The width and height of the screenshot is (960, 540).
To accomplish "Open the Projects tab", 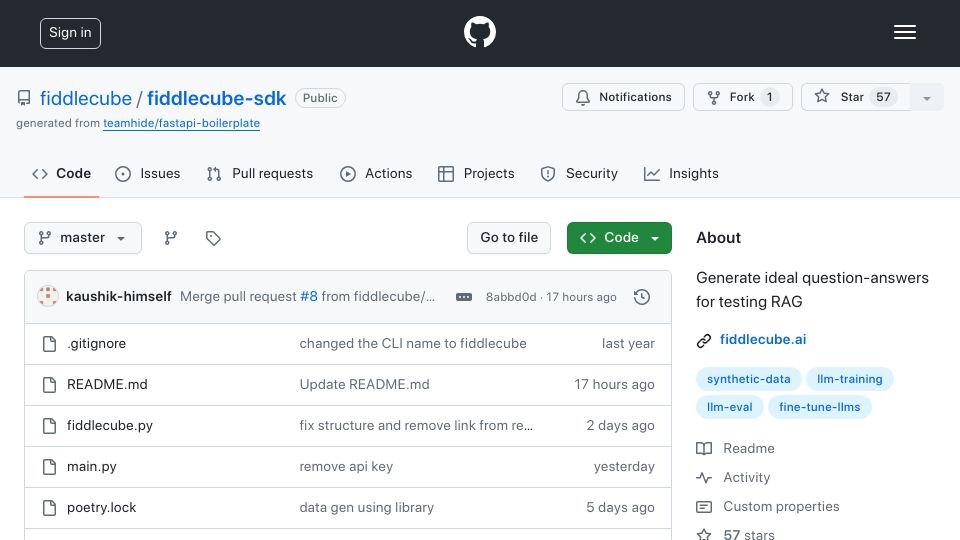I will pos(476,174).
